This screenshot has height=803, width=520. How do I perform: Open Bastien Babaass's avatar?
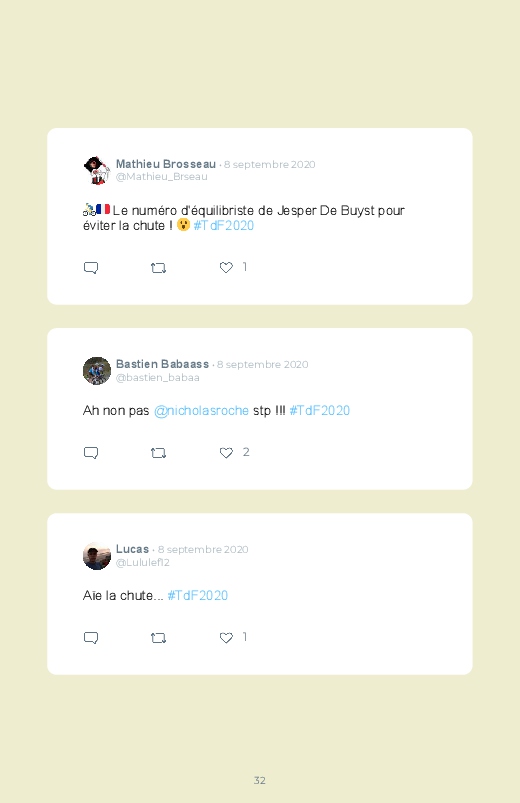coord(97,371)
